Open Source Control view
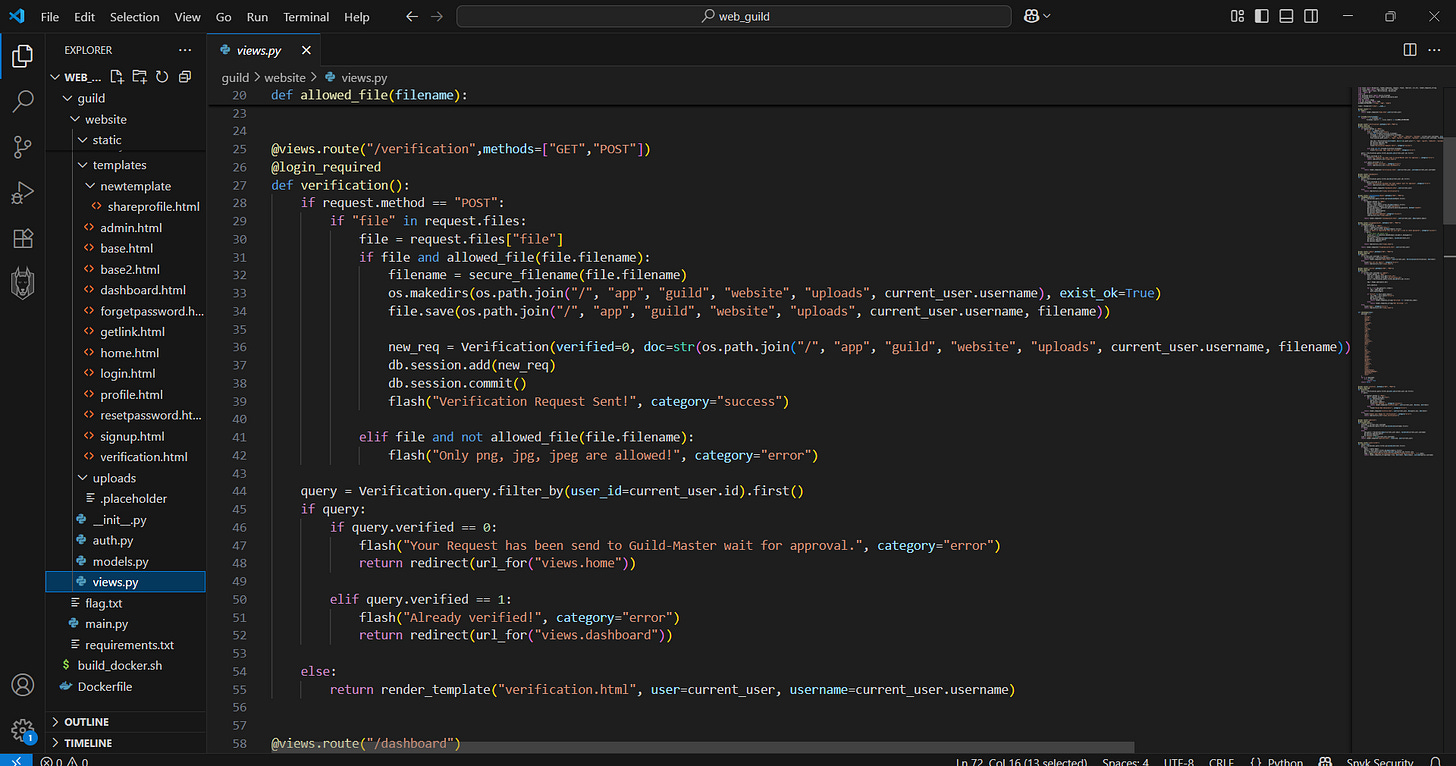 (x=22, y=147)
